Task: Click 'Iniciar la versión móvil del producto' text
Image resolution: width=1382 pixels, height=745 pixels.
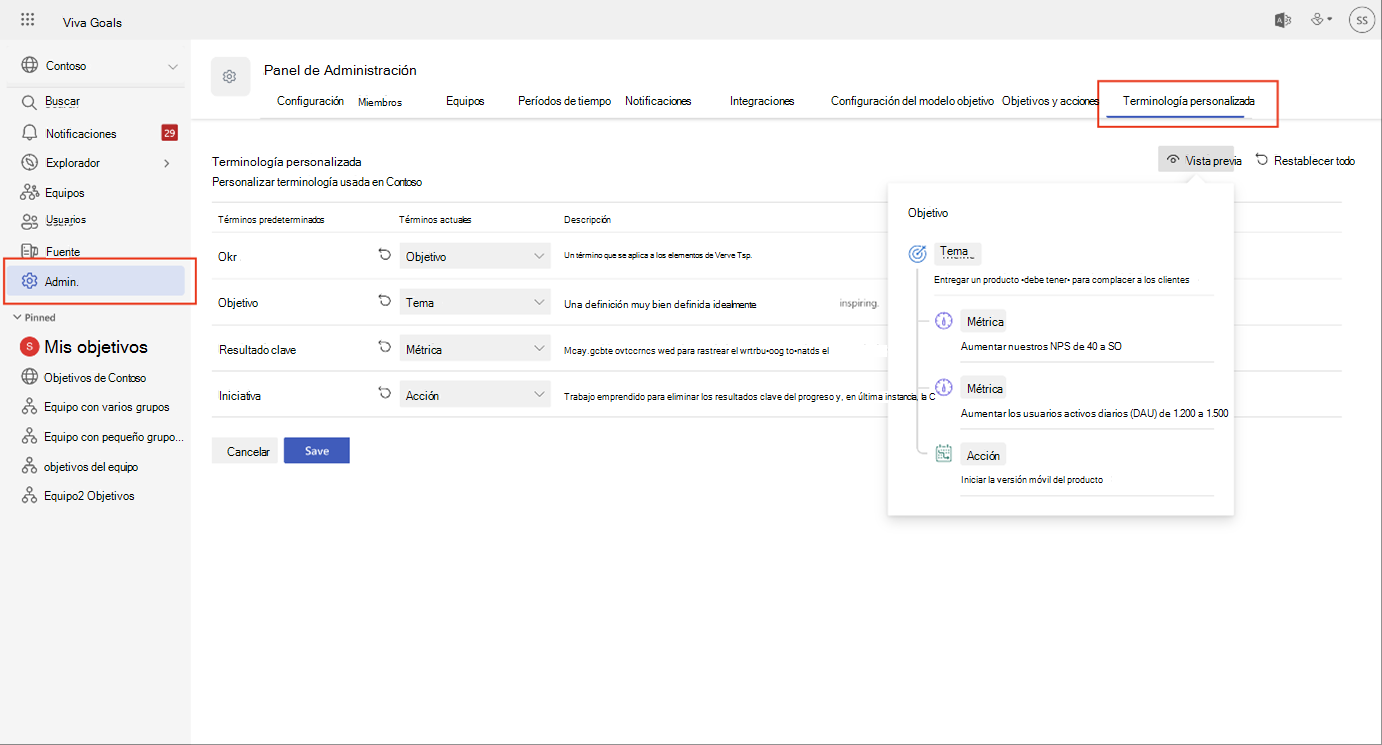Action: (1032, 480)
